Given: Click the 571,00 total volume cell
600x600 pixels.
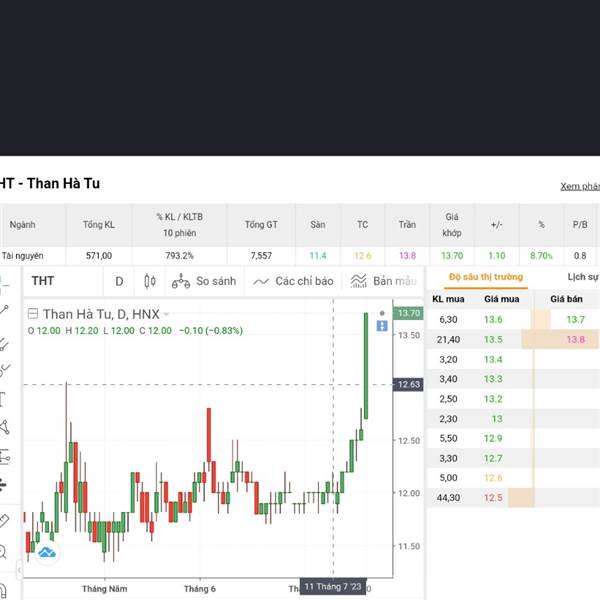Looking at the screenshot, I should [x=99, y=256].
